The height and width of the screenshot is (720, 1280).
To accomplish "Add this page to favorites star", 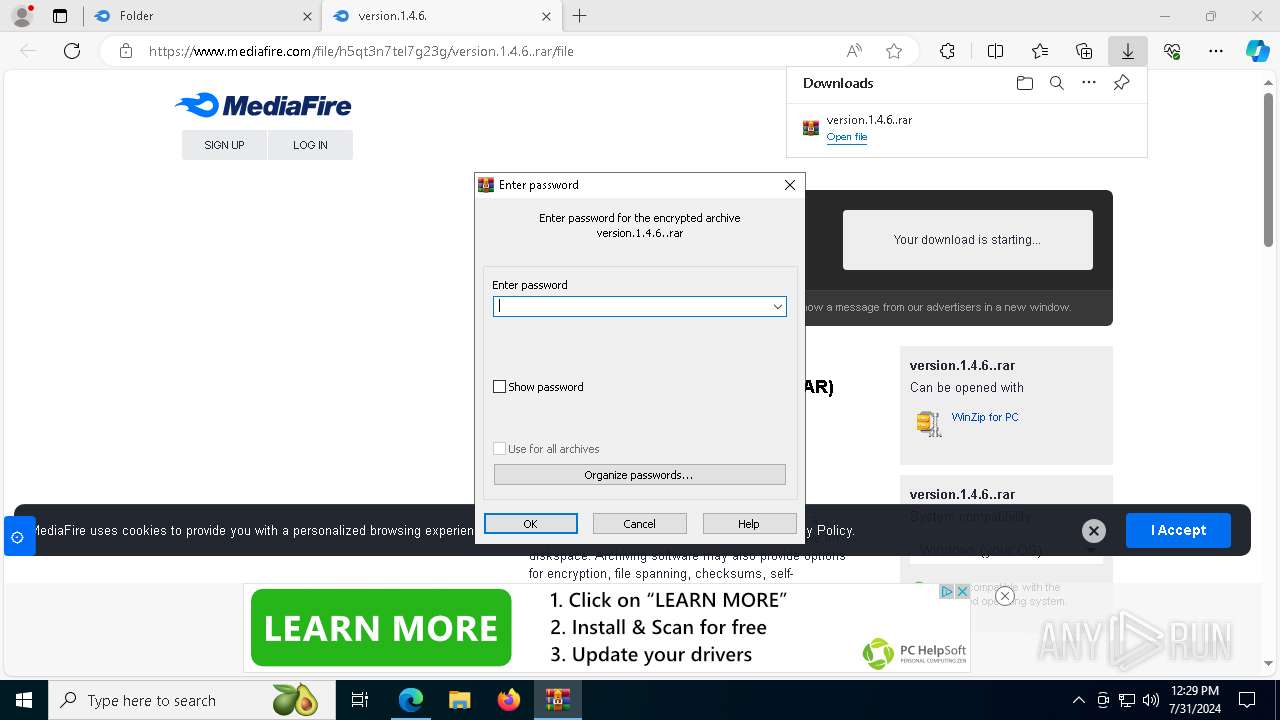I will coord(894,51).
